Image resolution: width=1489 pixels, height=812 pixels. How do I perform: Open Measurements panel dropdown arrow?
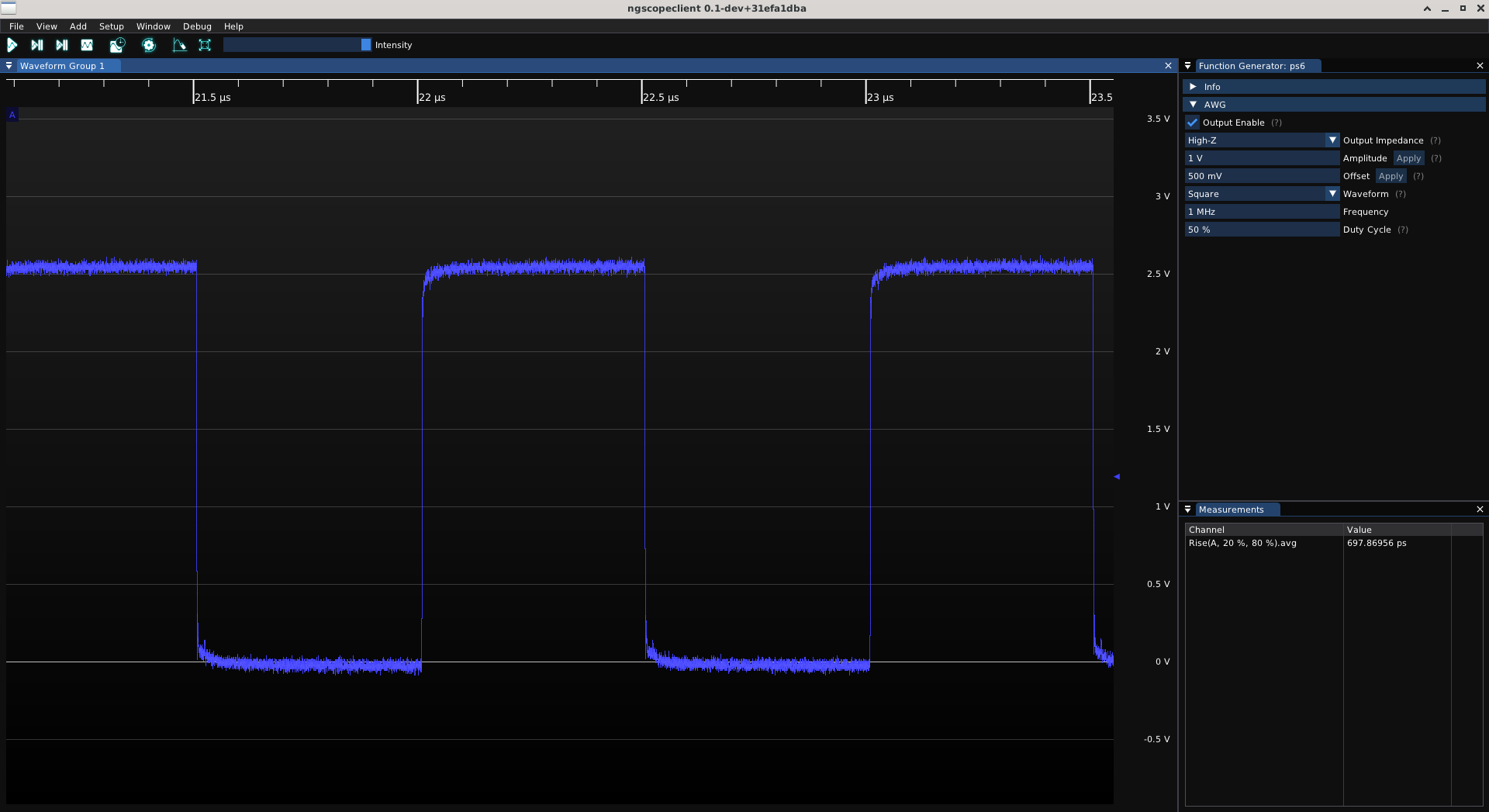[1187, 510]
